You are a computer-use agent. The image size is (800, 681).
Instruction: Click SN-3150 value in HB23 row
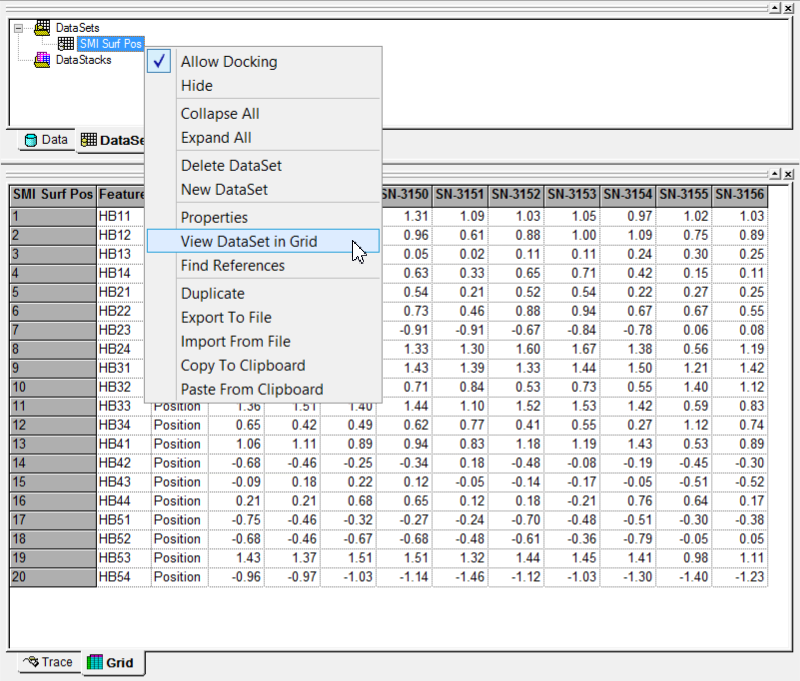point(405,330)
